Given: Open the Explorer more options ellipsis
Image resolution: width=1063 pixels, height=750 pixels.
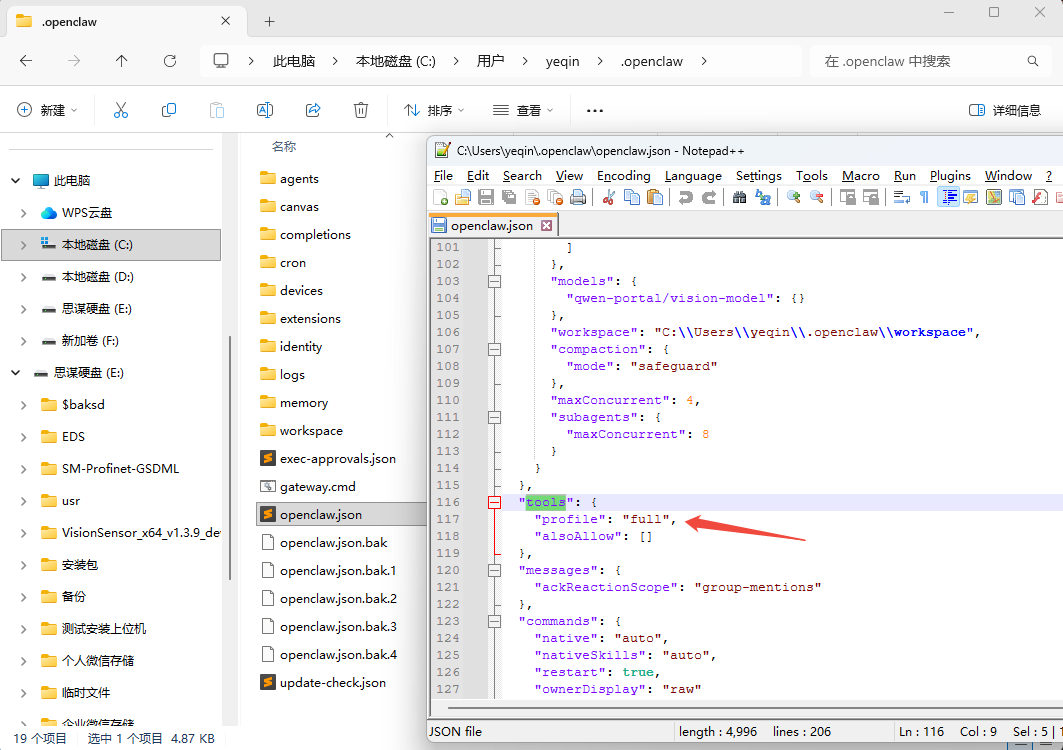Looking at the screenshot, I should click(x=595, y=110).
